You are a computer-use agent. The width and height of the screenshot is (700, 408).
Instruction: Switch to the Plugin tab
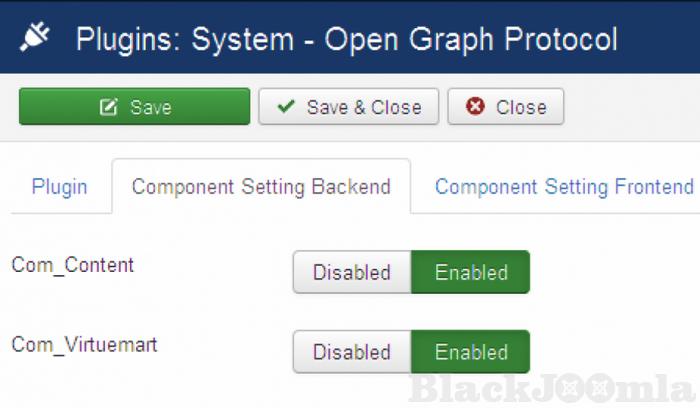(59, 187)
